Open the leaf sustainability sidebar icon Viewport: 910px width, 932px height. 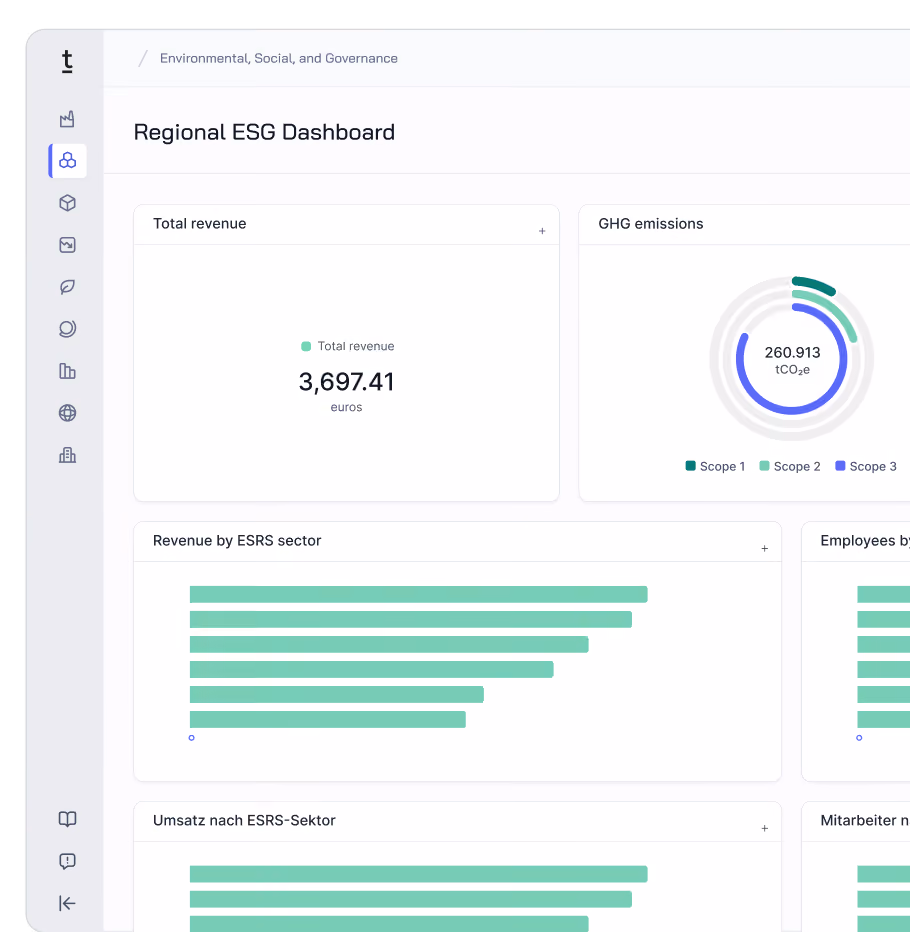click(67, 287)
